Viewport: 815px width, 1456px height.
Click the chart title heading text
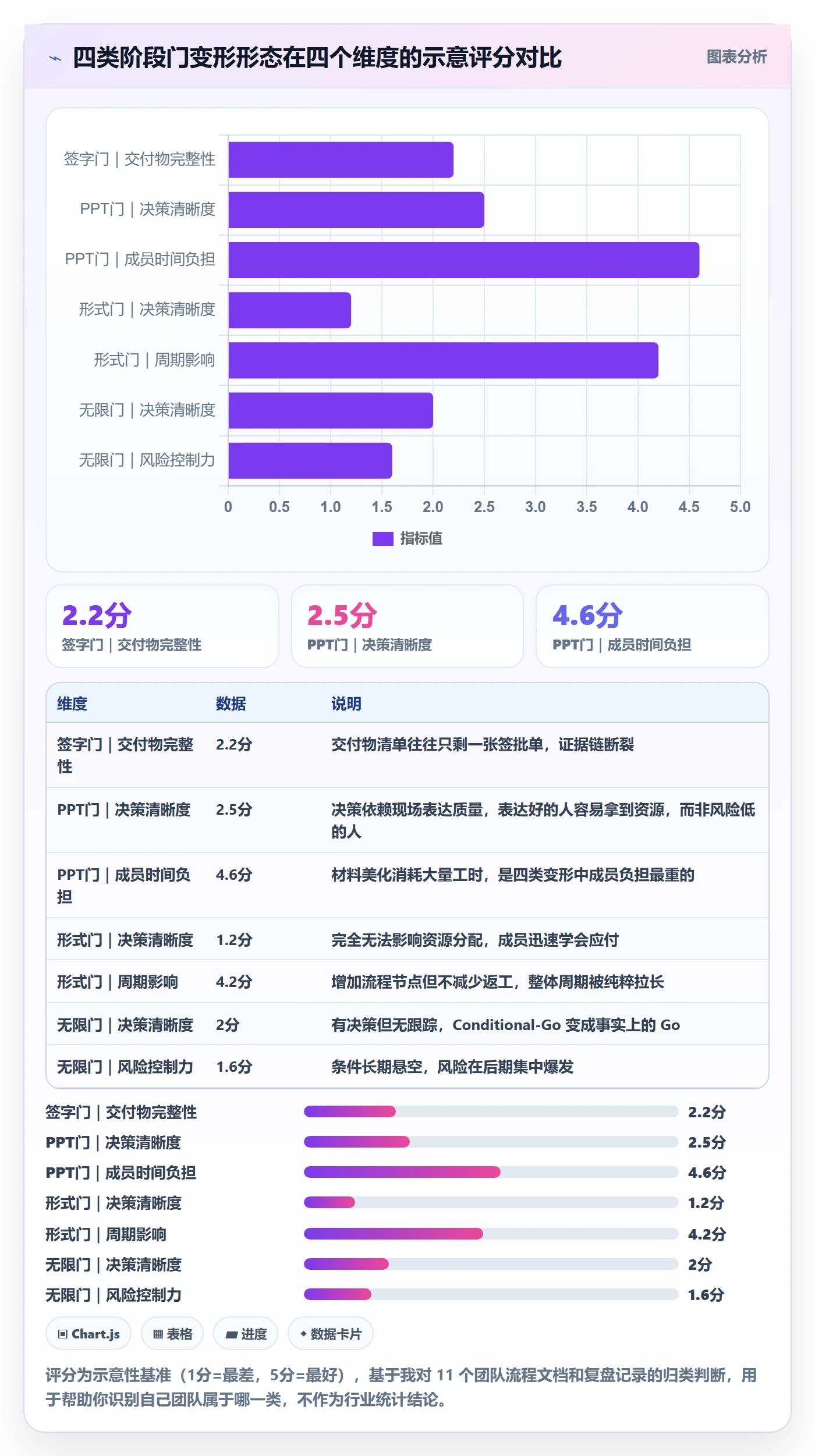(317, 58)
